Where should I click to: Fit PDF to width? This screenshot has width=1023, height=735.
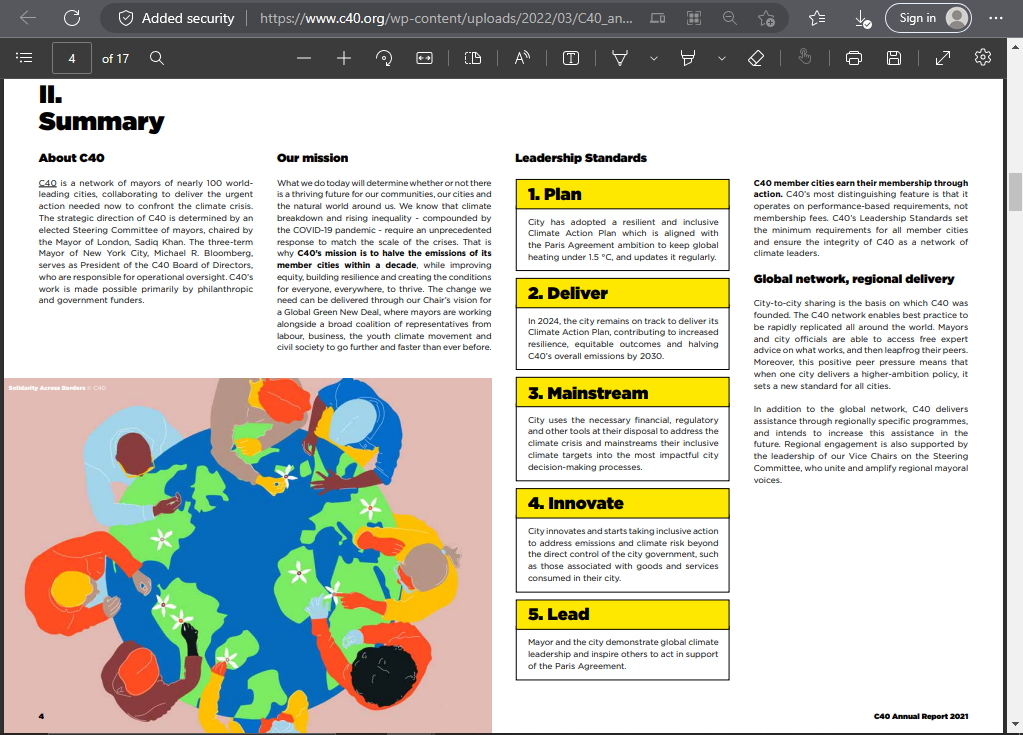pos(424,58)
